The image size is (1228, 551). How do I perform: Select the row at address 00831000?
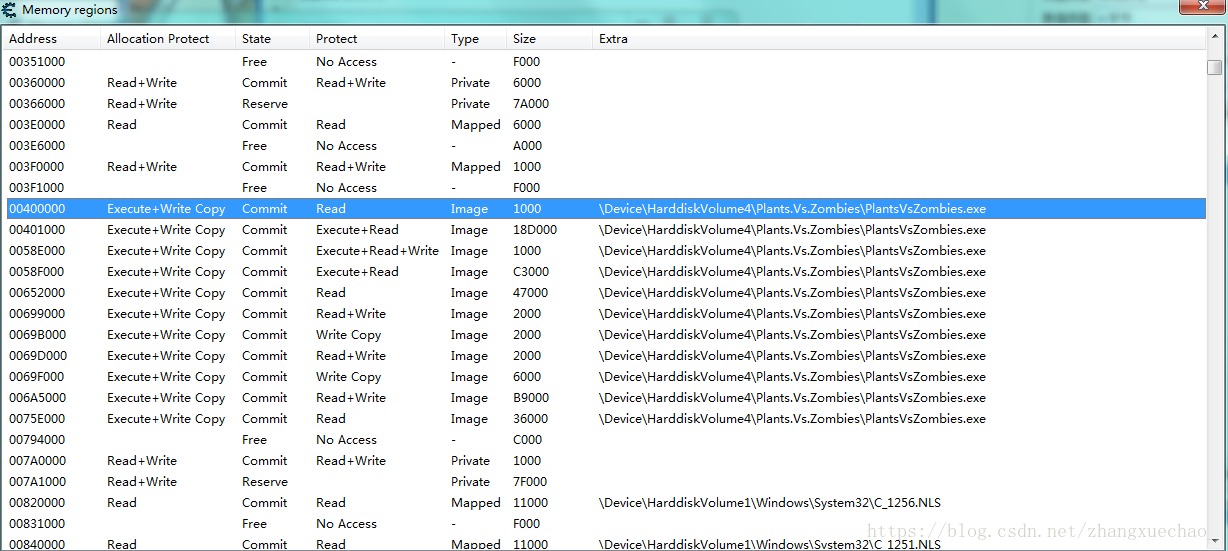click(604, 524)
